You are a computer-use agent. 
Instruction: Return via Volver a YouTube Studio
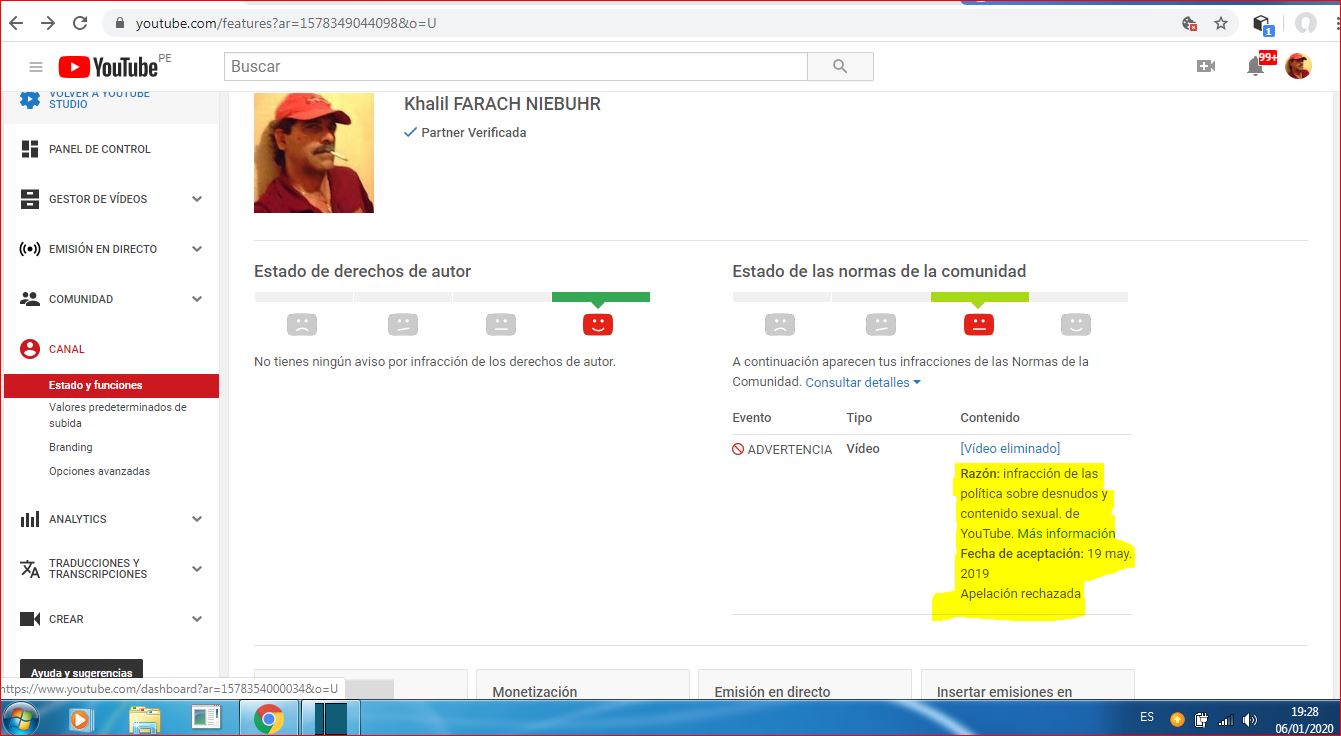99,99
